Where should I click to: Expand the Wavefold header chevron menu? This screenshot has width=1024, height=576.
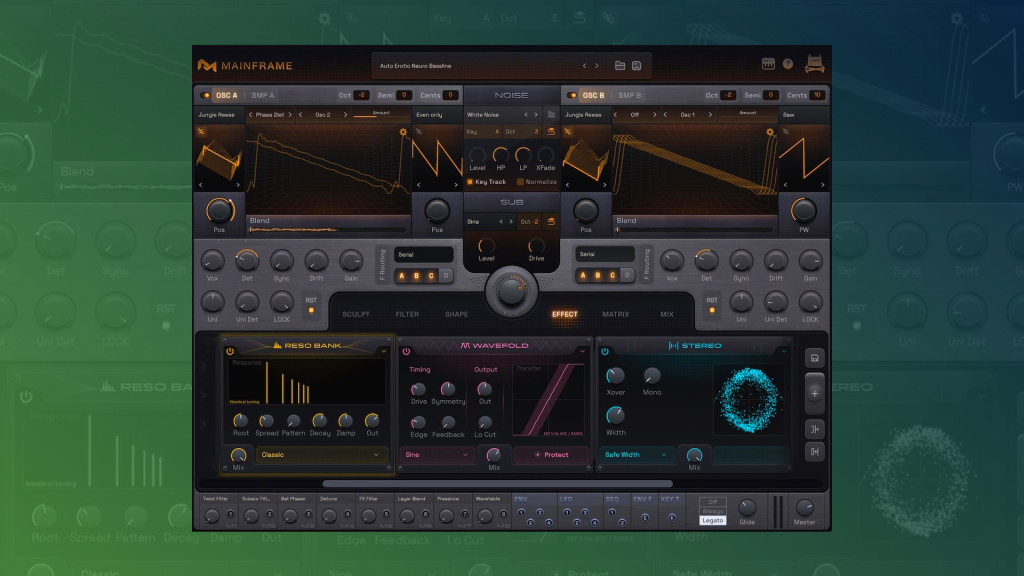[583, 351]
